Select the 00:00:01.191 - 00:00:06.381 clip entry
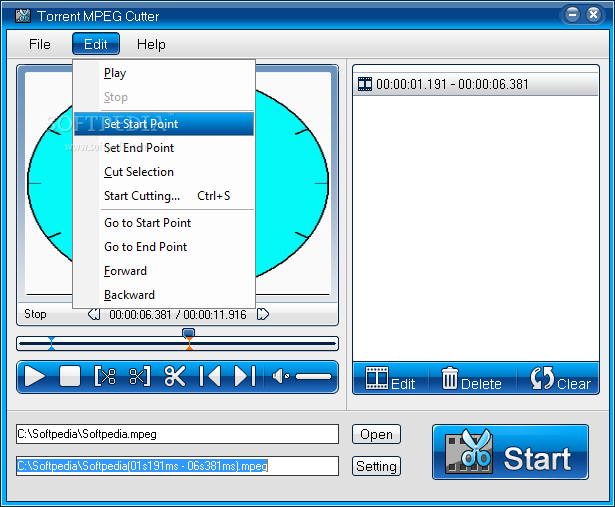Viewport: 615px width, 507px height. click(x=476, y=84)
